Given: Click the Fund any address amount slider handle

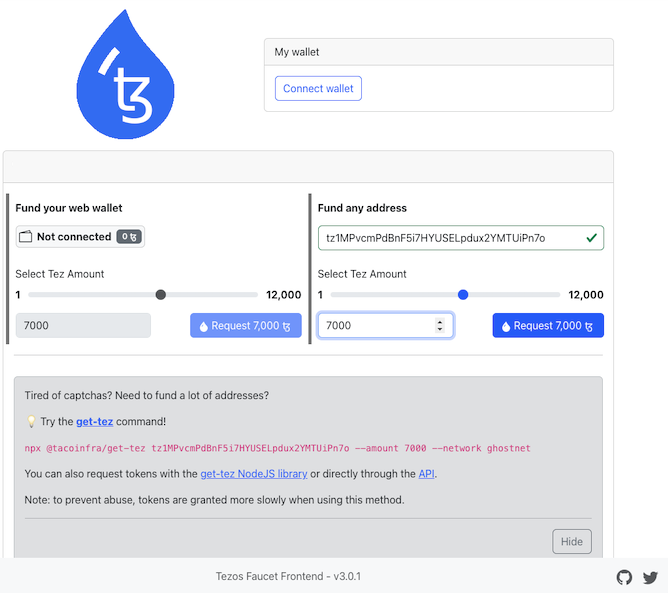Looking at the screenshot, I should click(x=463, y=294).
